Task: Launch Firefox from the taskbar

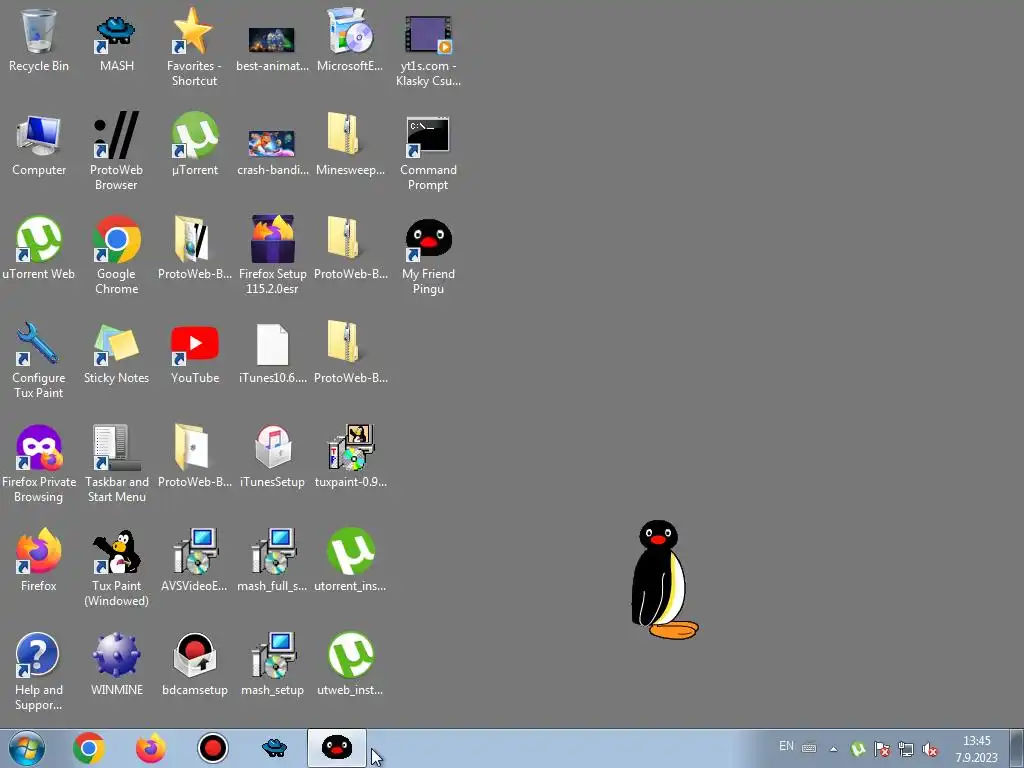Action: point(151,748)
